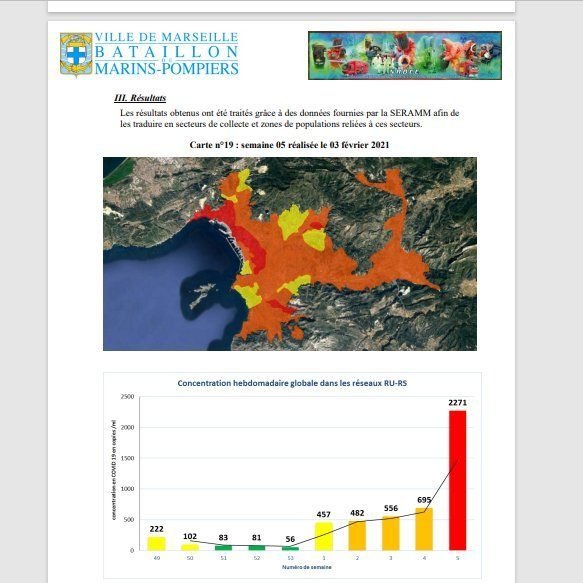
Task: Click the yellow bar labeled 457
Action: [323, 536]
